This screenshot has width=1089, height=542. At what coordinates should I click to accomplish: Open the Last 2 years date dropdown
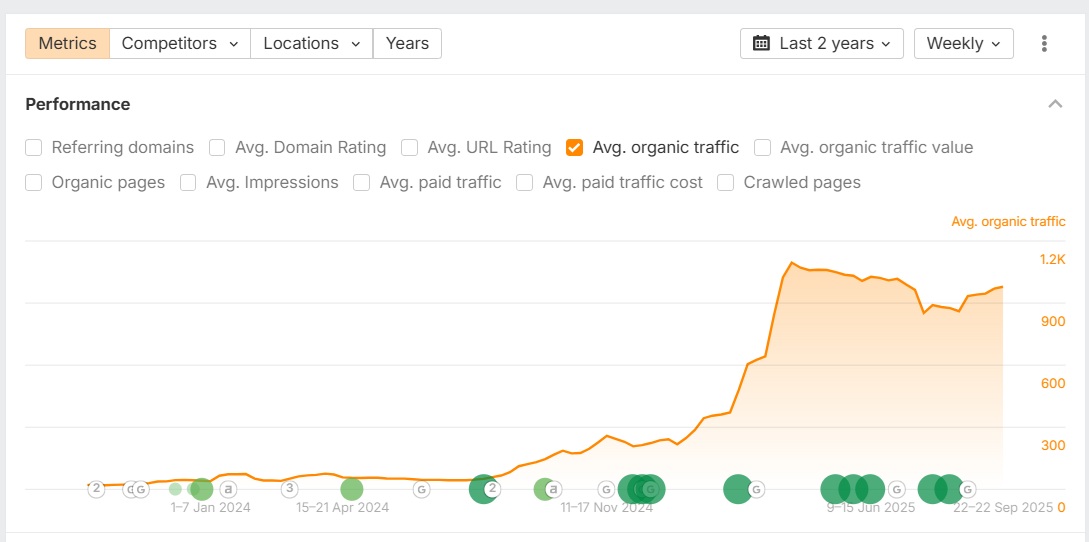pos(822,44)
